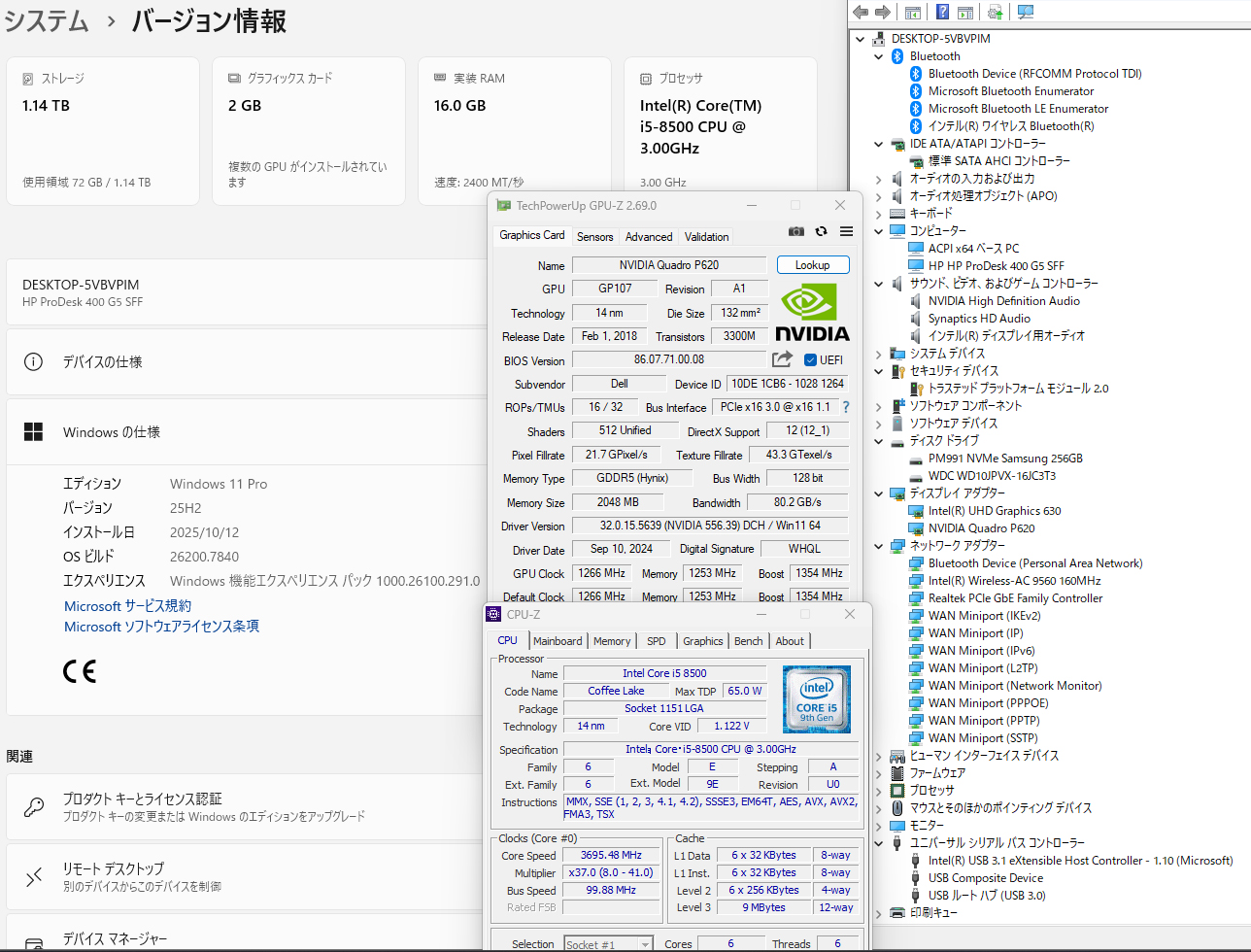
Task: Click update driver toolbar icon
Action: [x=995, y=12]
